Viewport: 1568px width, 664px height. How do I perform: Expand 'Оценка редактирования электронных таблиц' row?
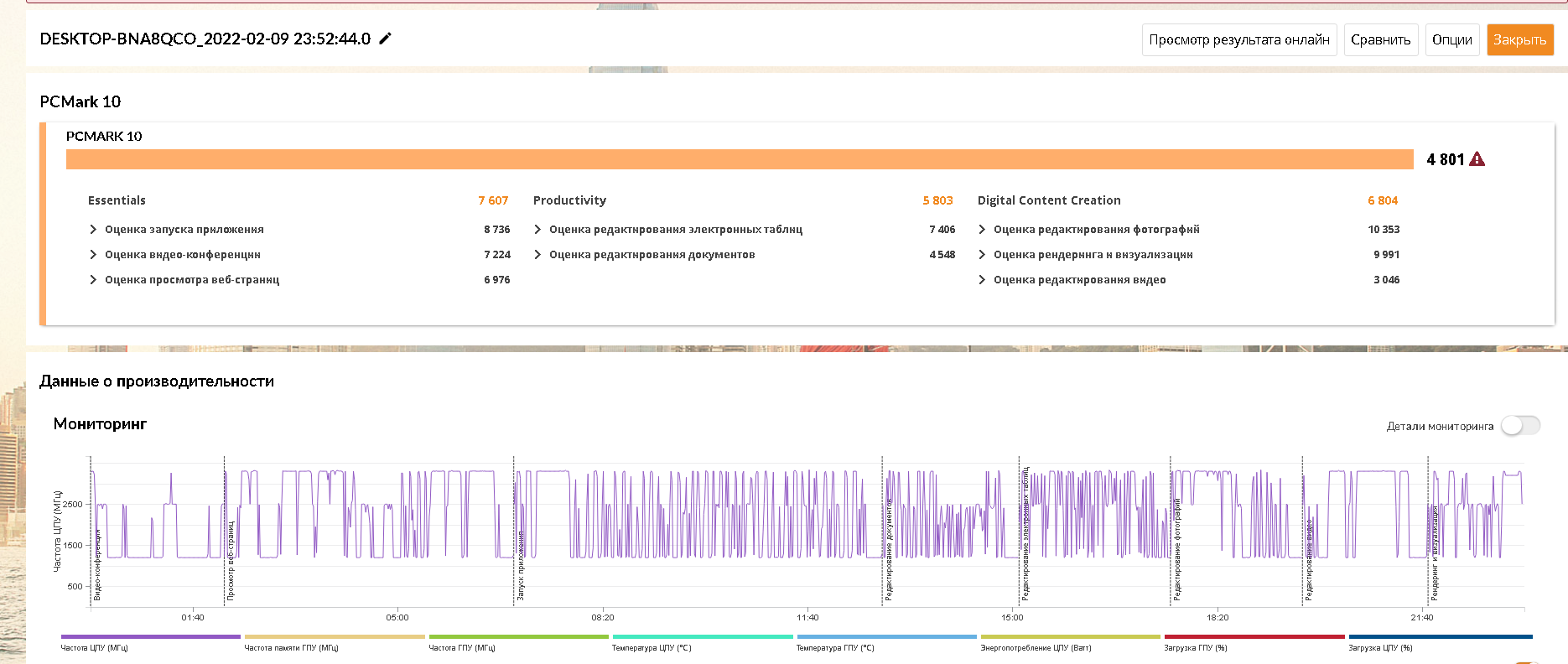point(537,229)
